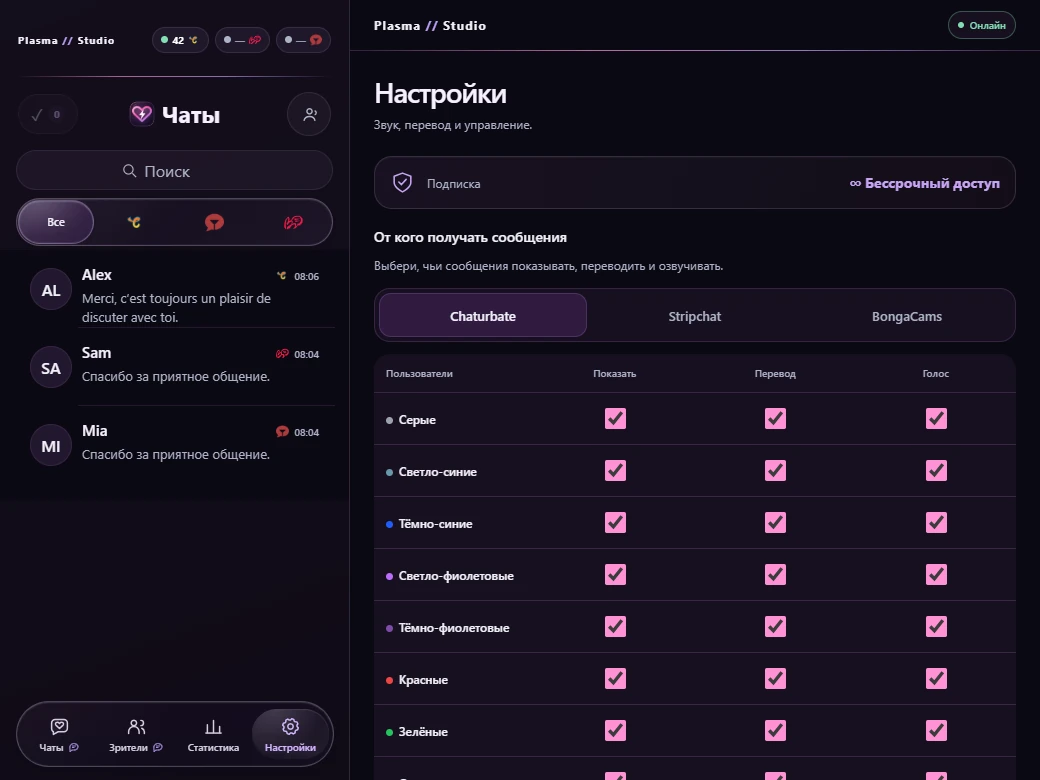This screenshot has width=1040, height=780.
Task: Filter chats by Chaturbate icon
Action: tap(134, 222)
